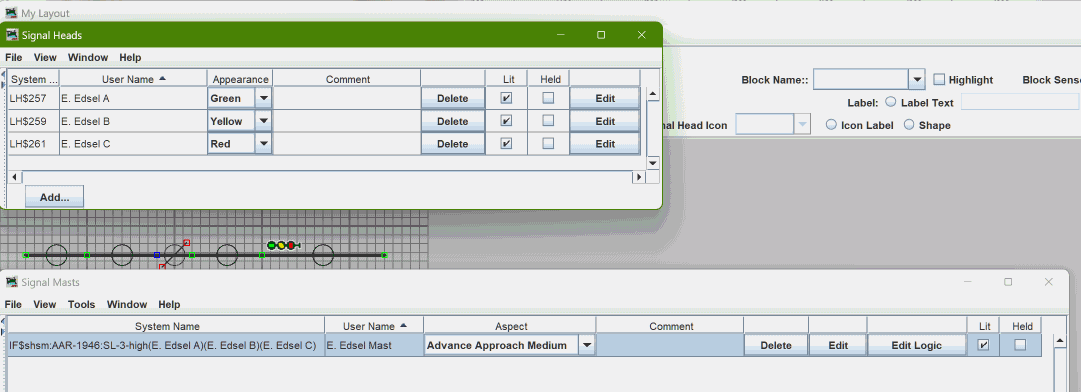Image resolution: width=1081 pixels, height=392 pixels.
Task: Click Add... button in Signal Heads
Action: pos(54,196)
